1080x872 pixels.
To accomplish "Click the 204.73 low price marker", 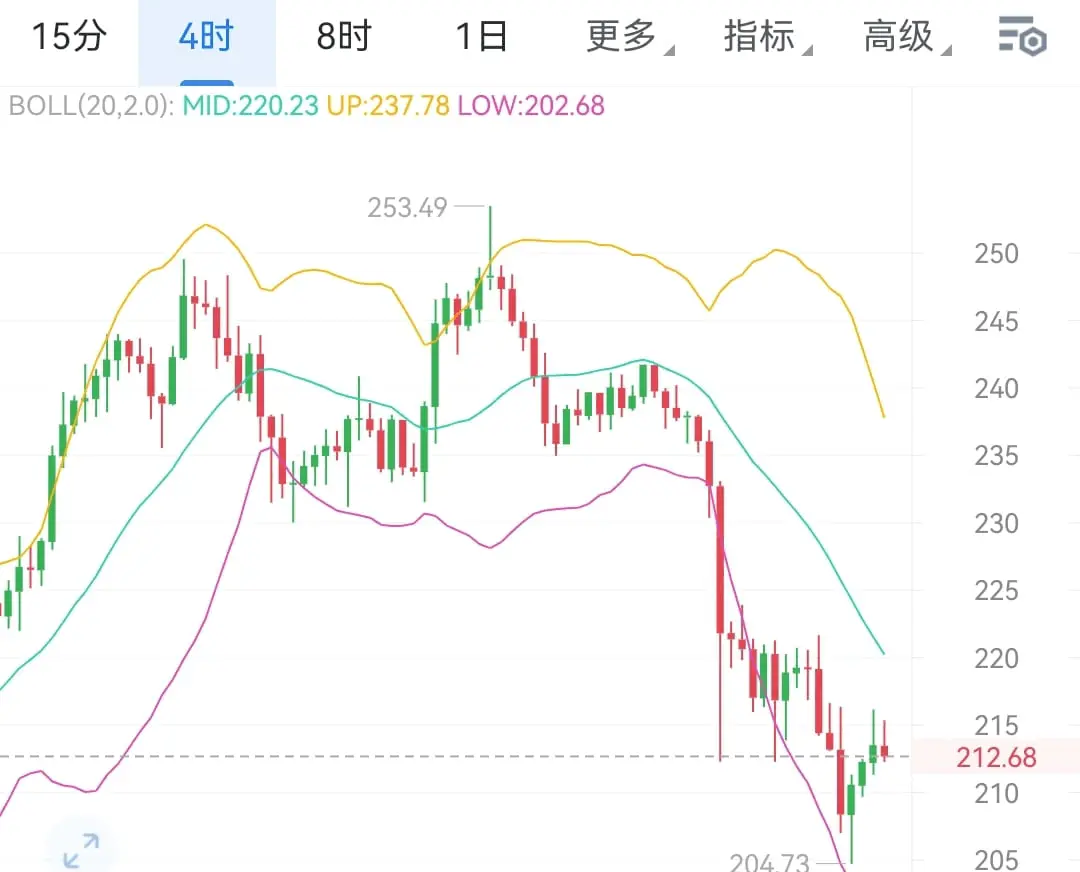I will [x=769, y=862].
